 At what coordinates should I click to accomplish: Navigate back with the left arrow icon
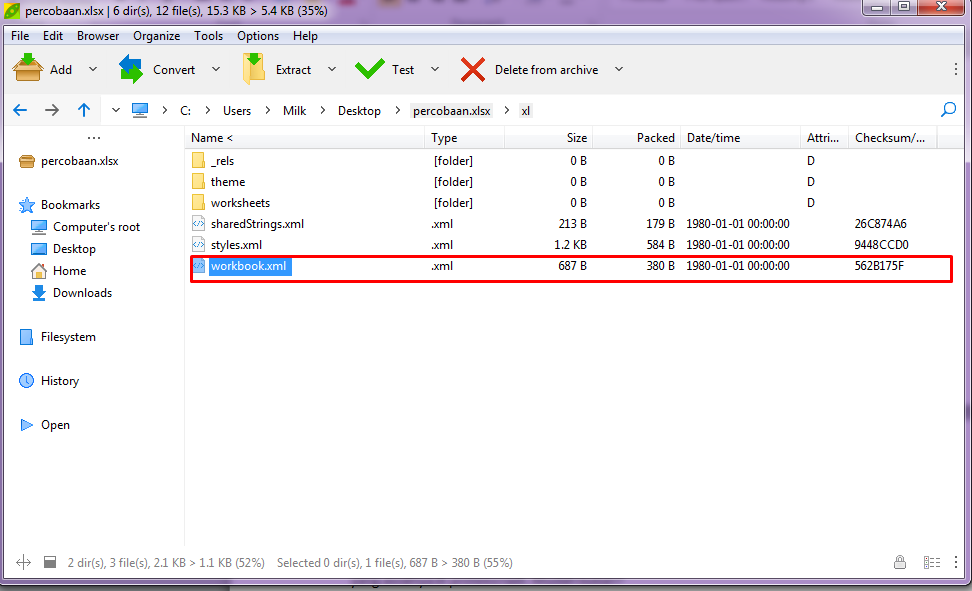coord(19,110)
